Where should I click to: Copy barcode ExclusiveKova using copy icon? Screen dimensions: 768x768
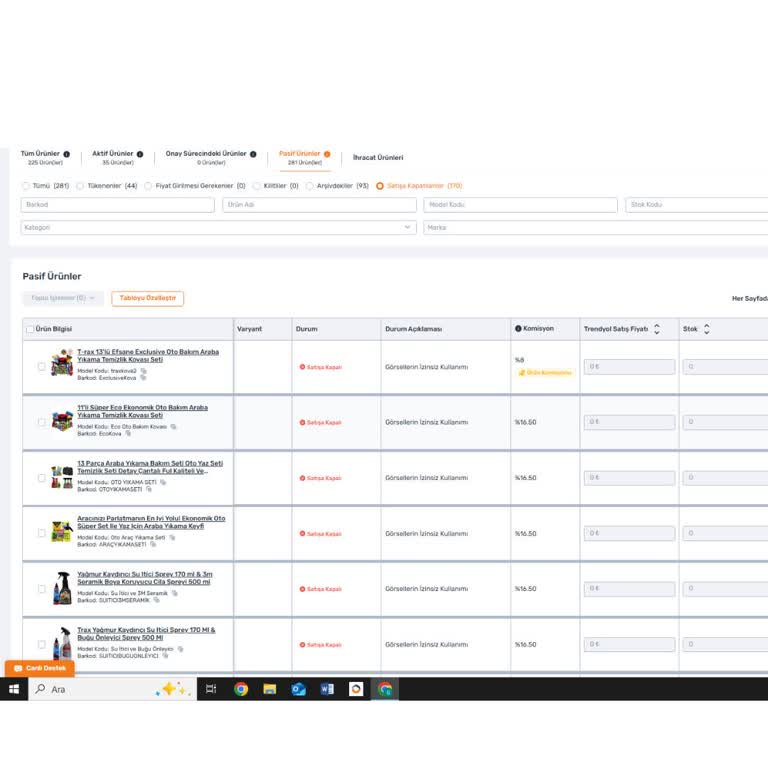tap(144, 378)
